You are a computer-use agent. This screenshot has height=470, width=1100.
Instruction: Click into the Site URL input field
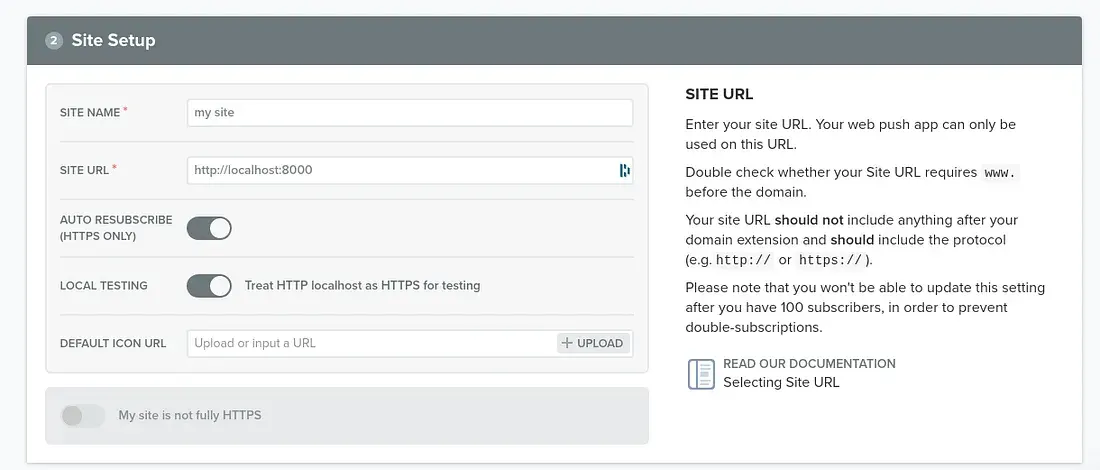(400, 170)
